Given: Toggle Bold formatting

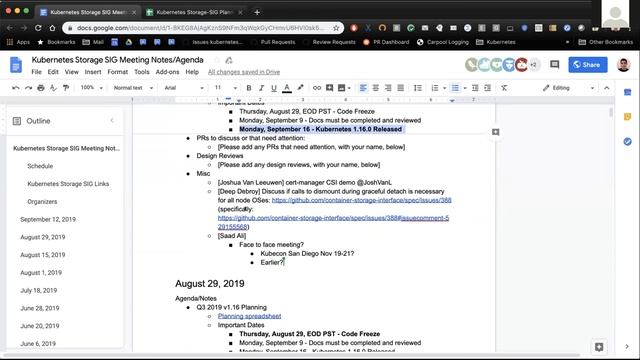Looking at the screenshot, I should pyautogui.click(x=249, y=88).
